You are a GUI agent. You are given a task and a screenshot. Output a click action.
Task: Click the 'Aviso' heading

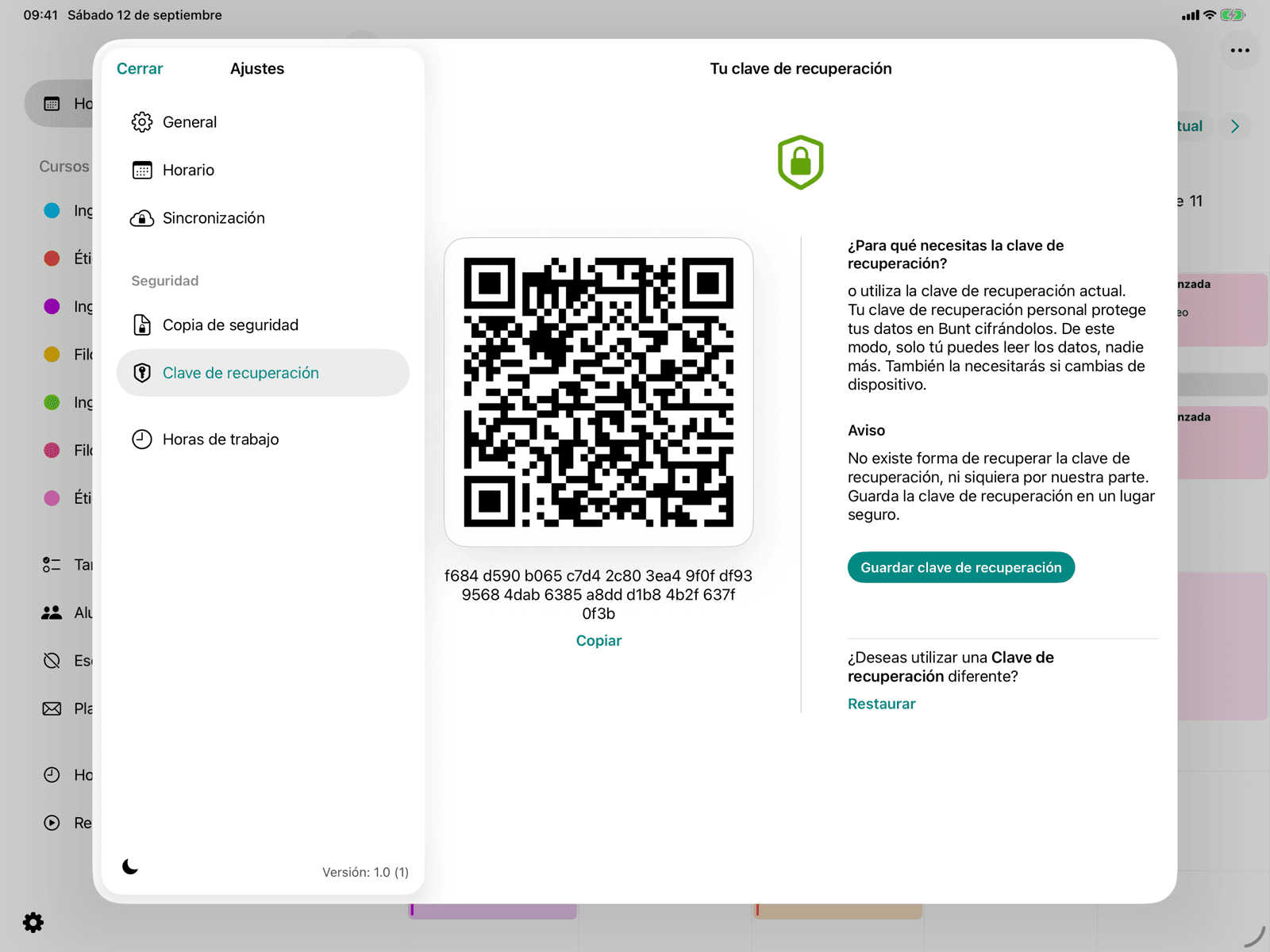866,431
